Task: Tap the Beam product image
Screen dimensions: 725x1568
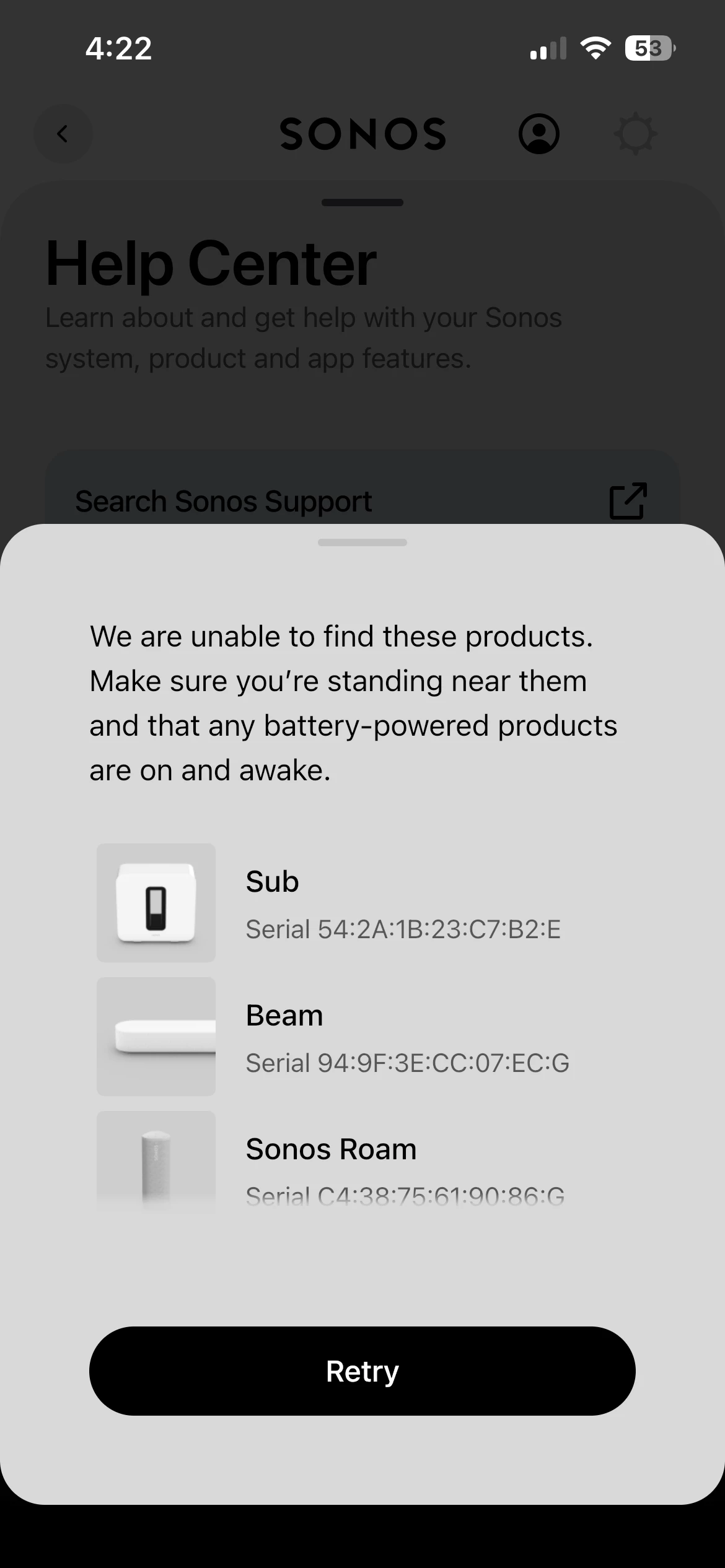Action: click(156, 1036)
